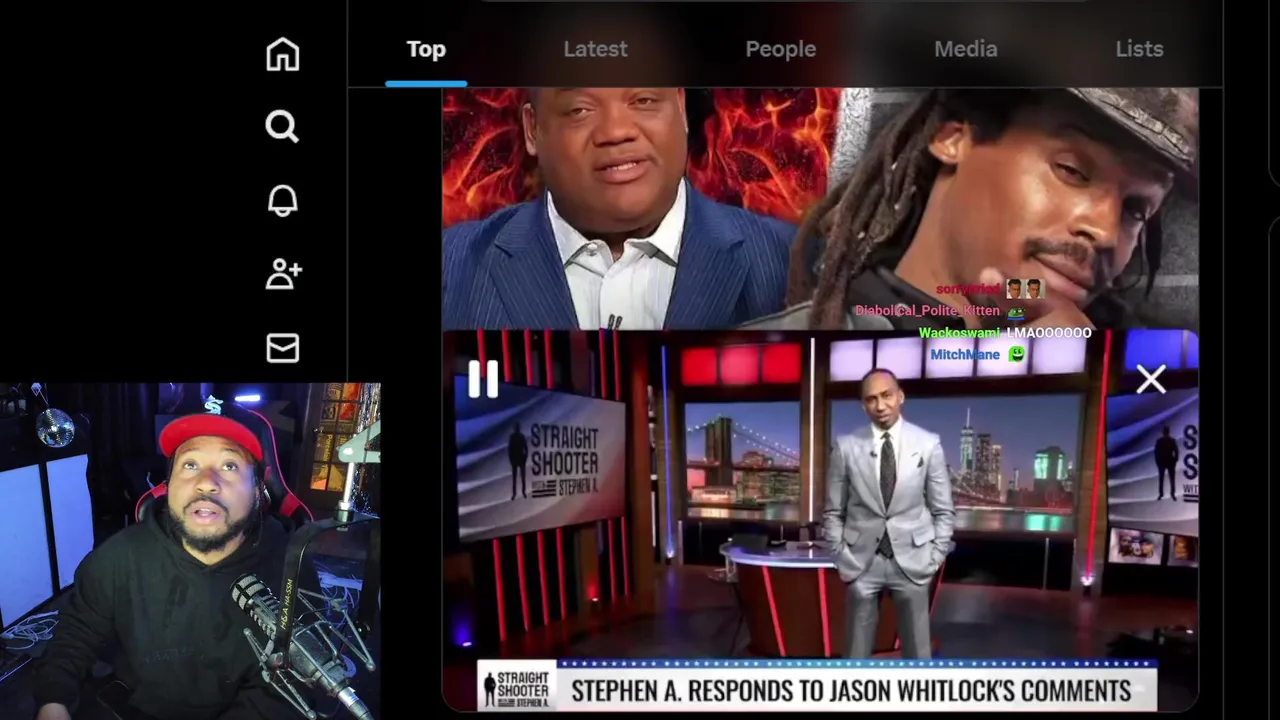This screenshot has height=720, width=1280.
Task: Click the webcam streamer overlay
Action: tap(190, 551)
